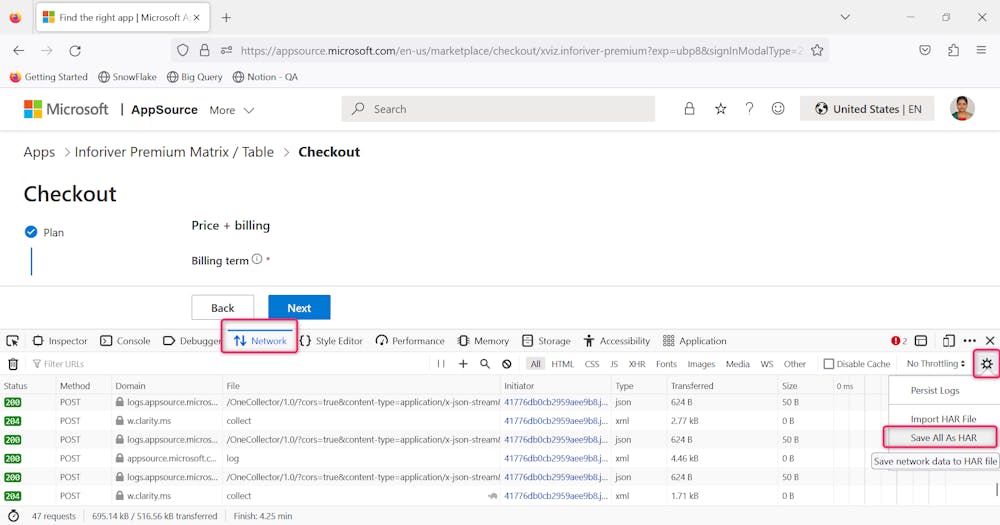Open request blocking icon
This screenshot has height=525, width=1000.
[x=507, y=364]
